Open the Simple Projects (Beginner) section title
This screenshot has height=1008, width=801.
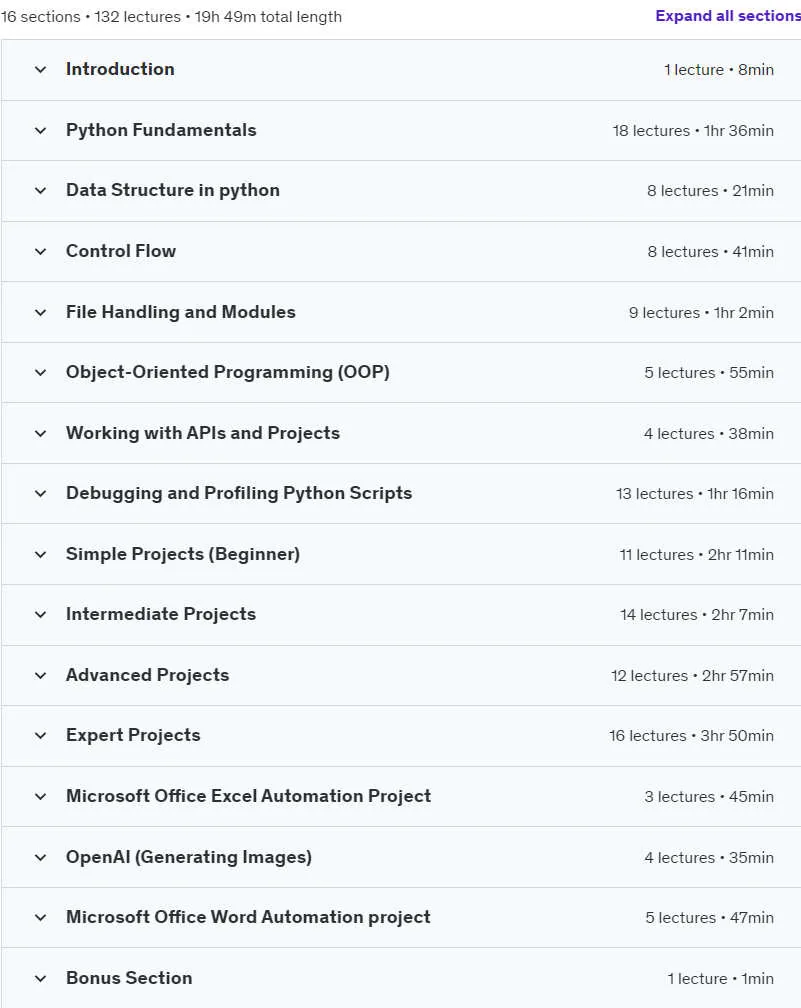pos(183,554)
